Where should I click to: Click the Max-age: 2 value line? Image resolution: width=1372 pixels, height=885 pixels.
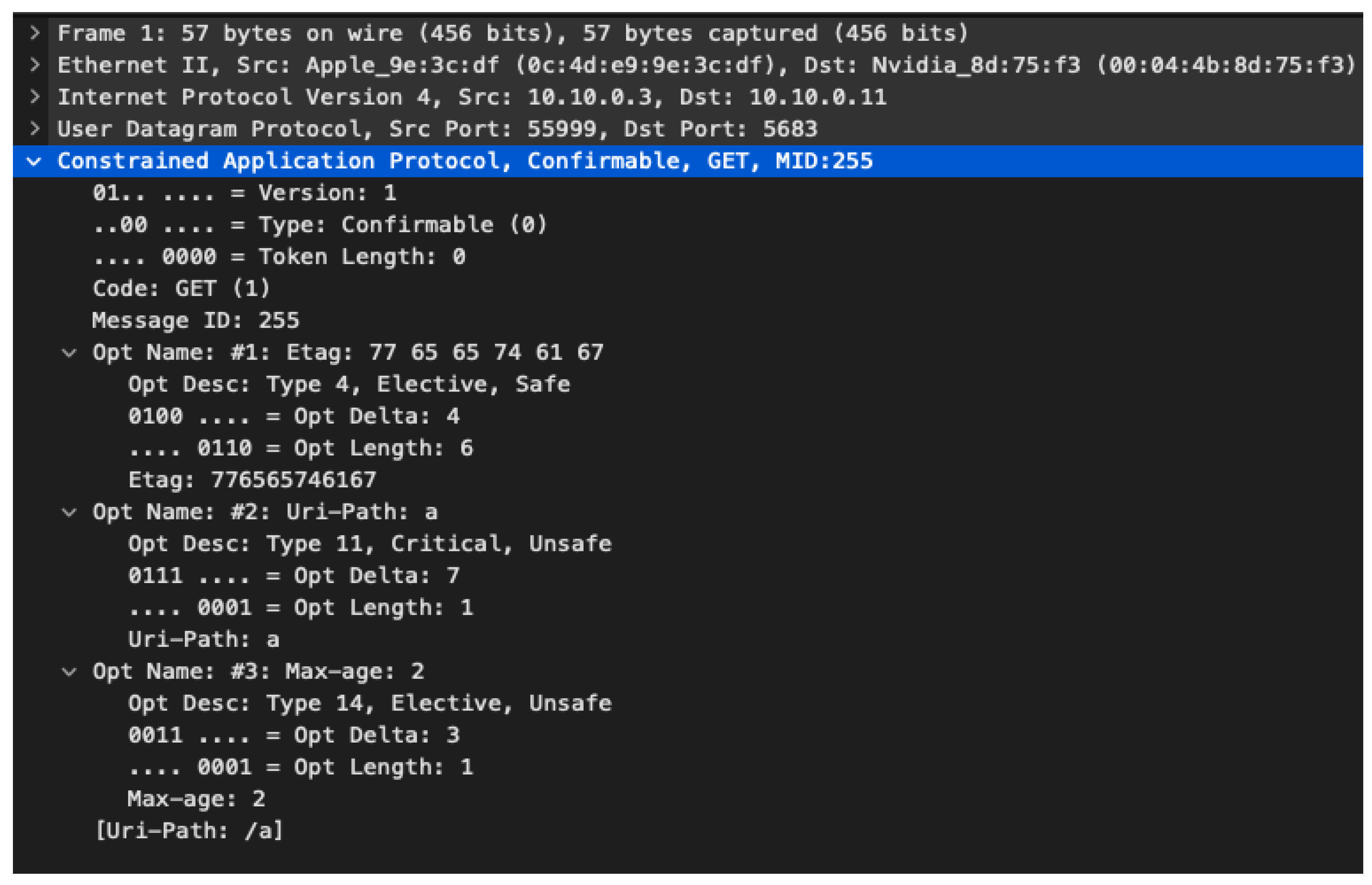pyautogui.click(x=196, y=799)
